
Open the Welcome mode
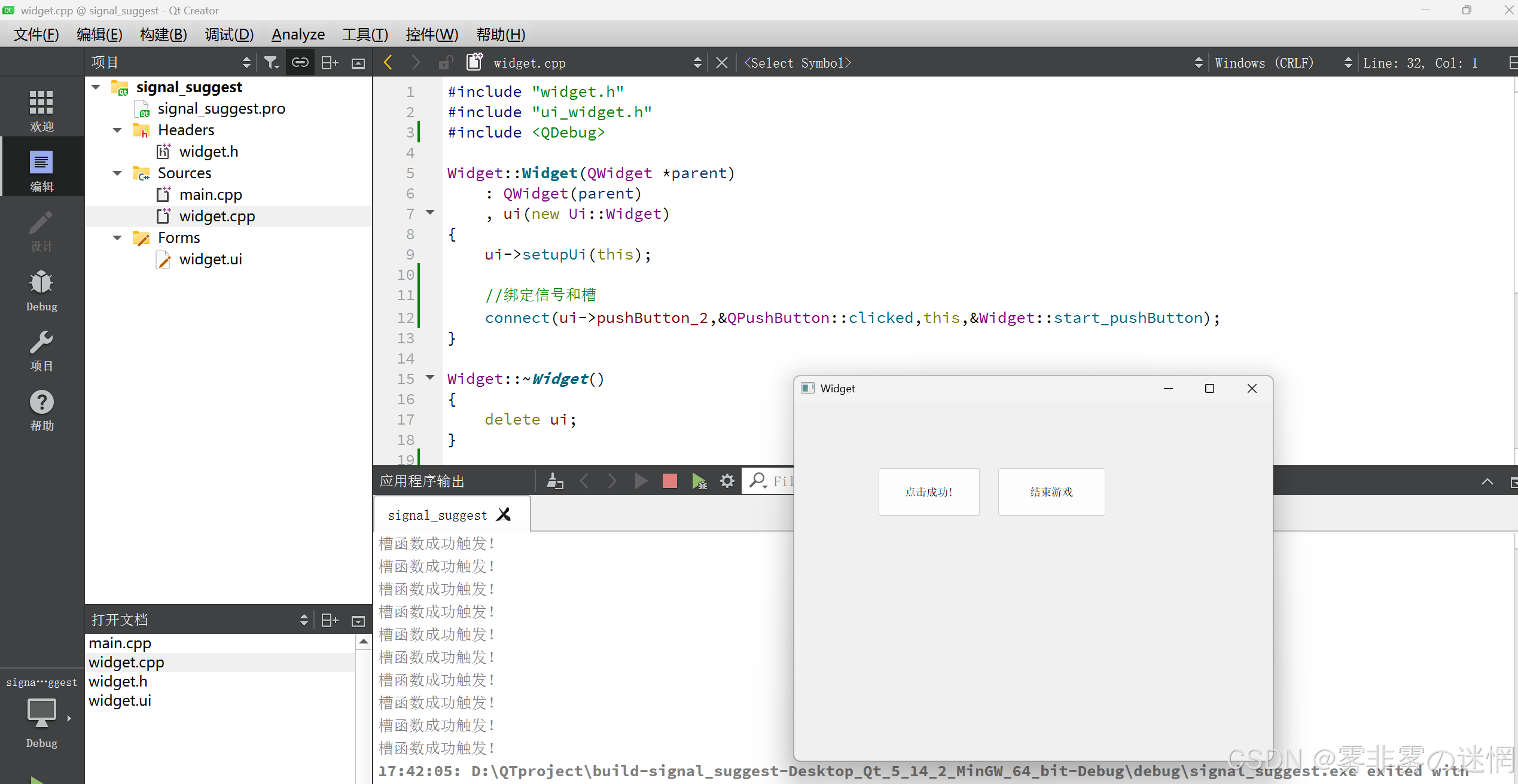coord(41,110)
